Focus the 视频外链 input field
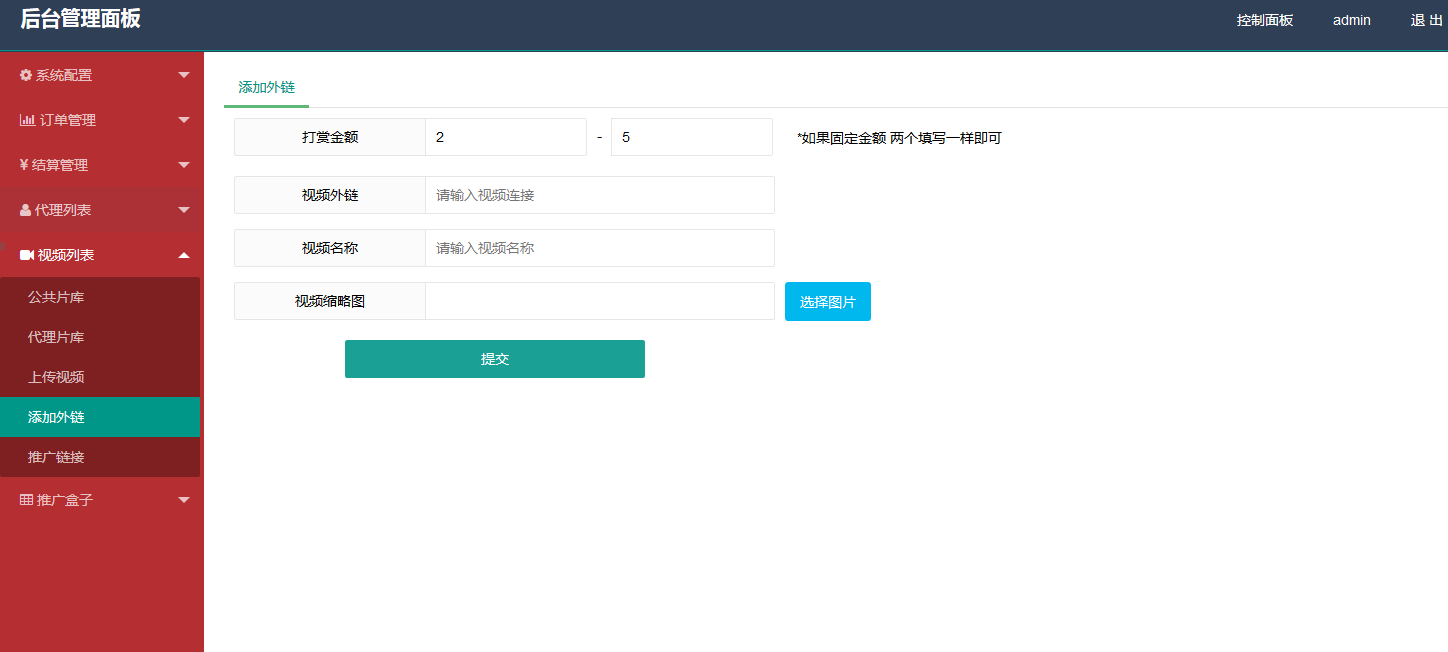The image size is (1448, 652). [x=599, y=195]
